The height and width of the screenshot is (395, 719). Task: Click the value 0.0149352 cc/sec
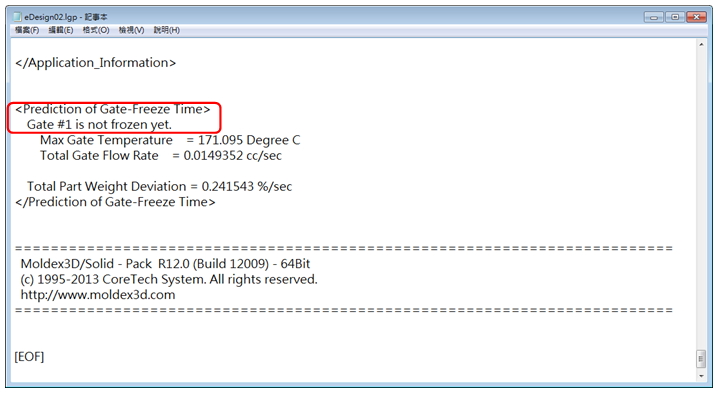[232, 156]
